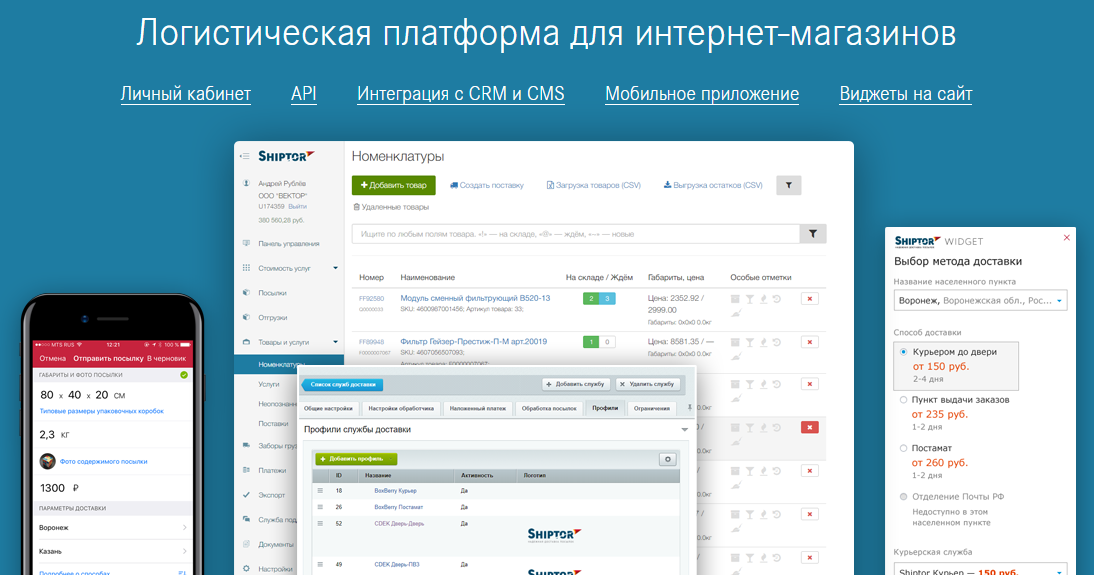Click the search field filter funnel button
The width and height of the screenshot is (1094, 577).
tap(813, 234)
